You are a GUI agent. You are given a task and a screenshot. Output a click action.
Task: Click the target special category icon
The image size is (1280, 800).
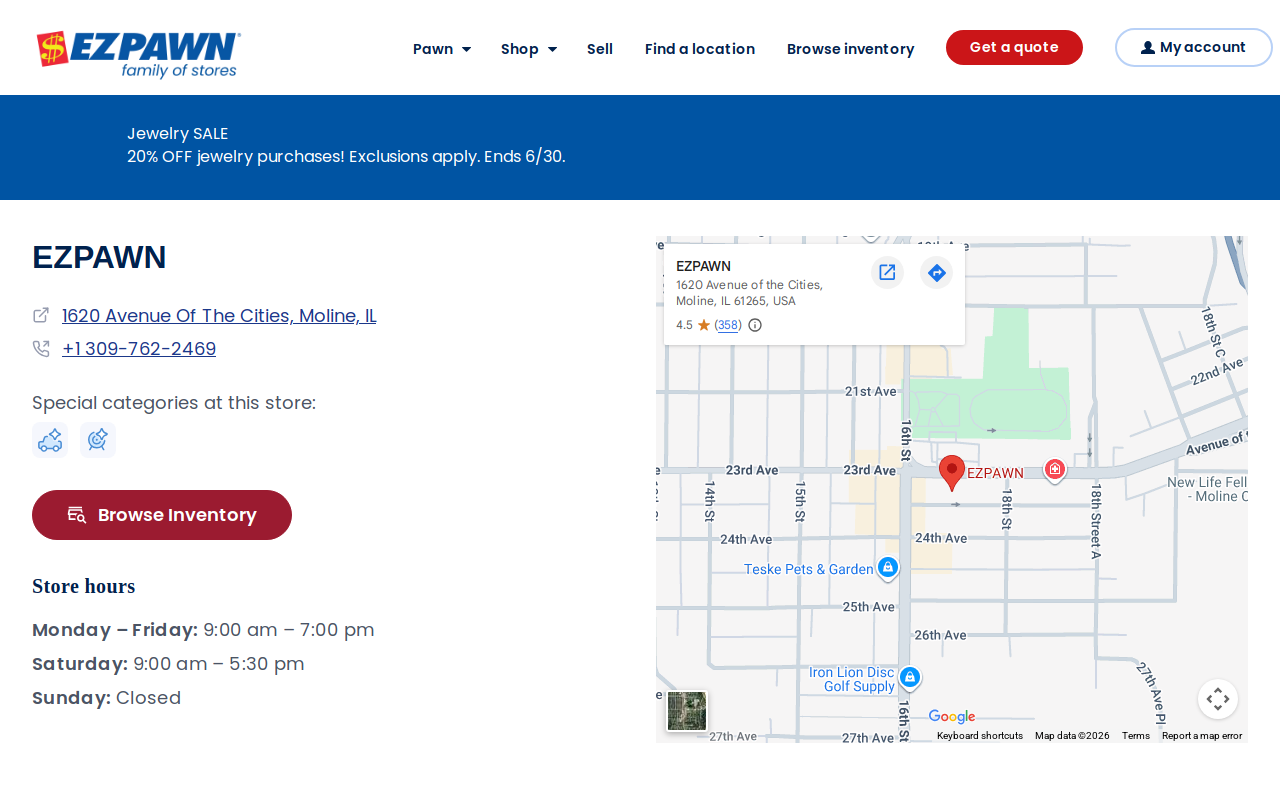(x=98, y=440)
